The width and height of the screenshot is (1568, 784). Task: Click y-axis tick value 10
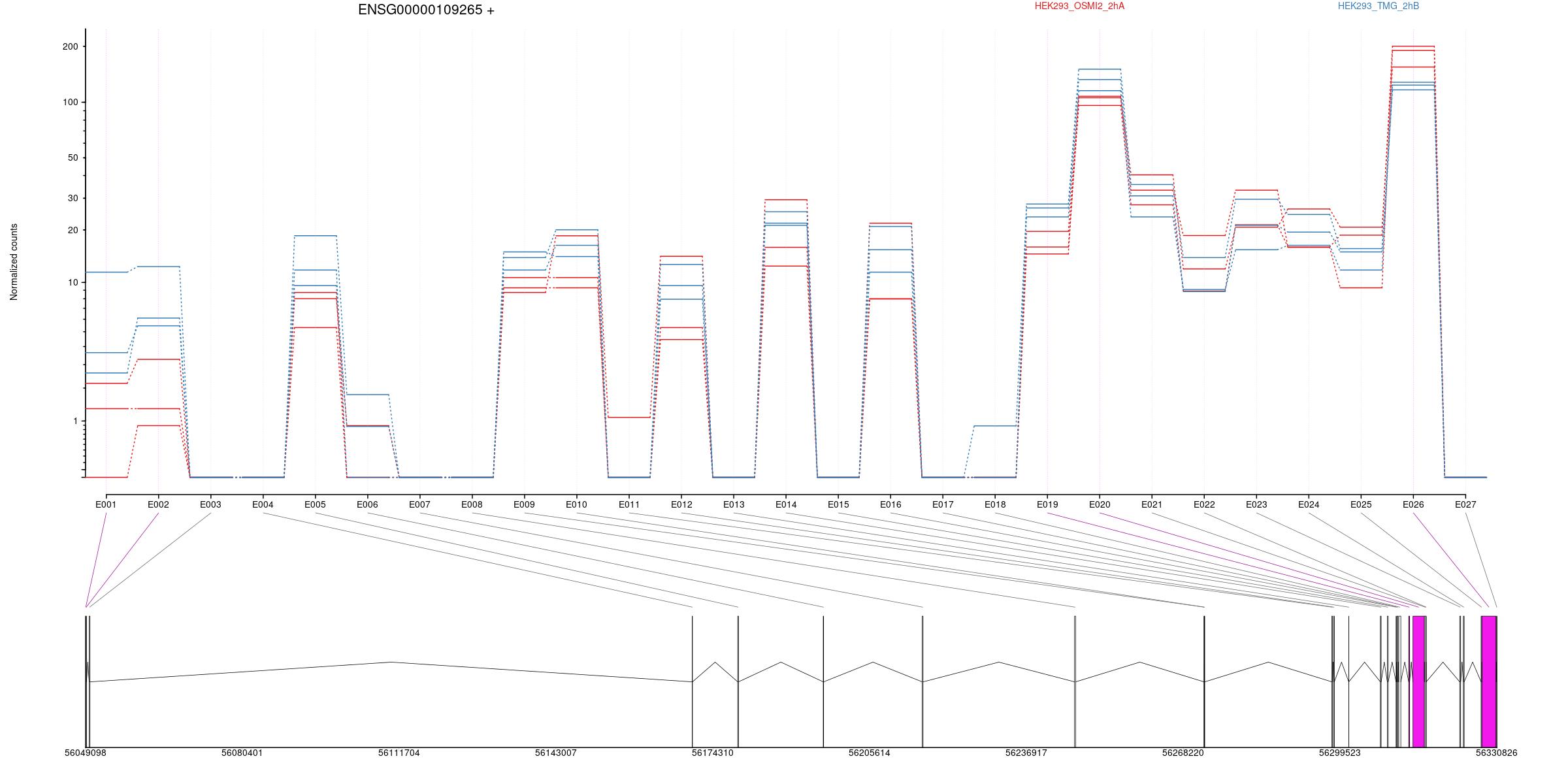click(73, 282)
